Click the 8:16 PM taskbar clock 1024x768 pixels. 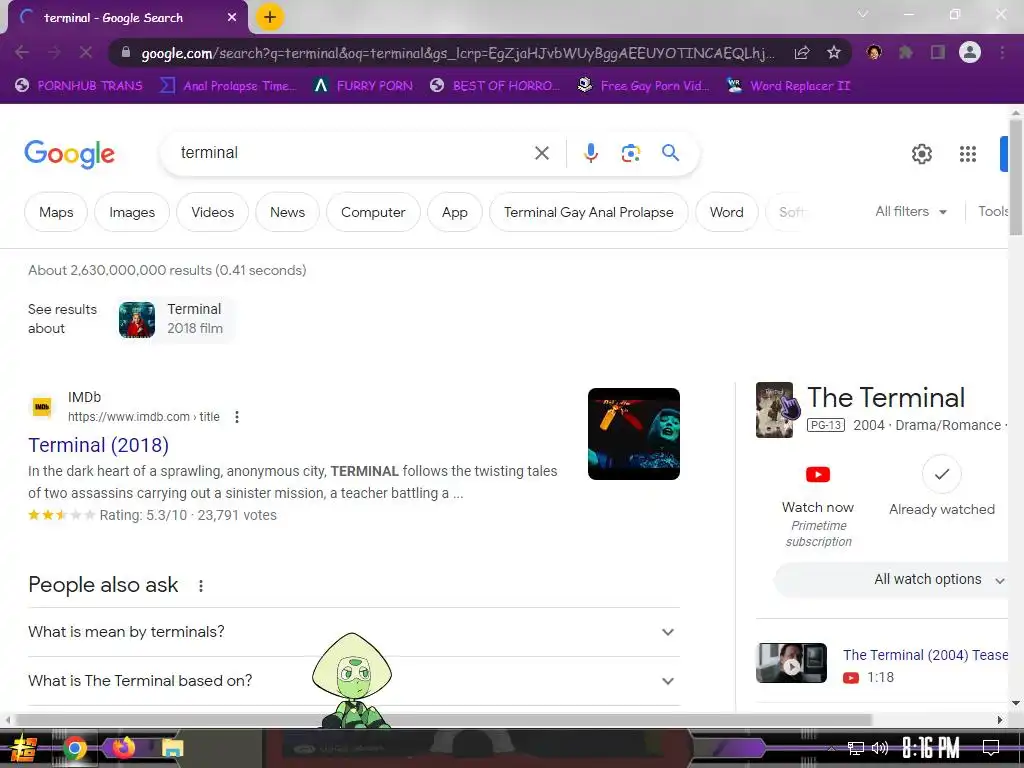pyautogui.click(x=931, y=748)
